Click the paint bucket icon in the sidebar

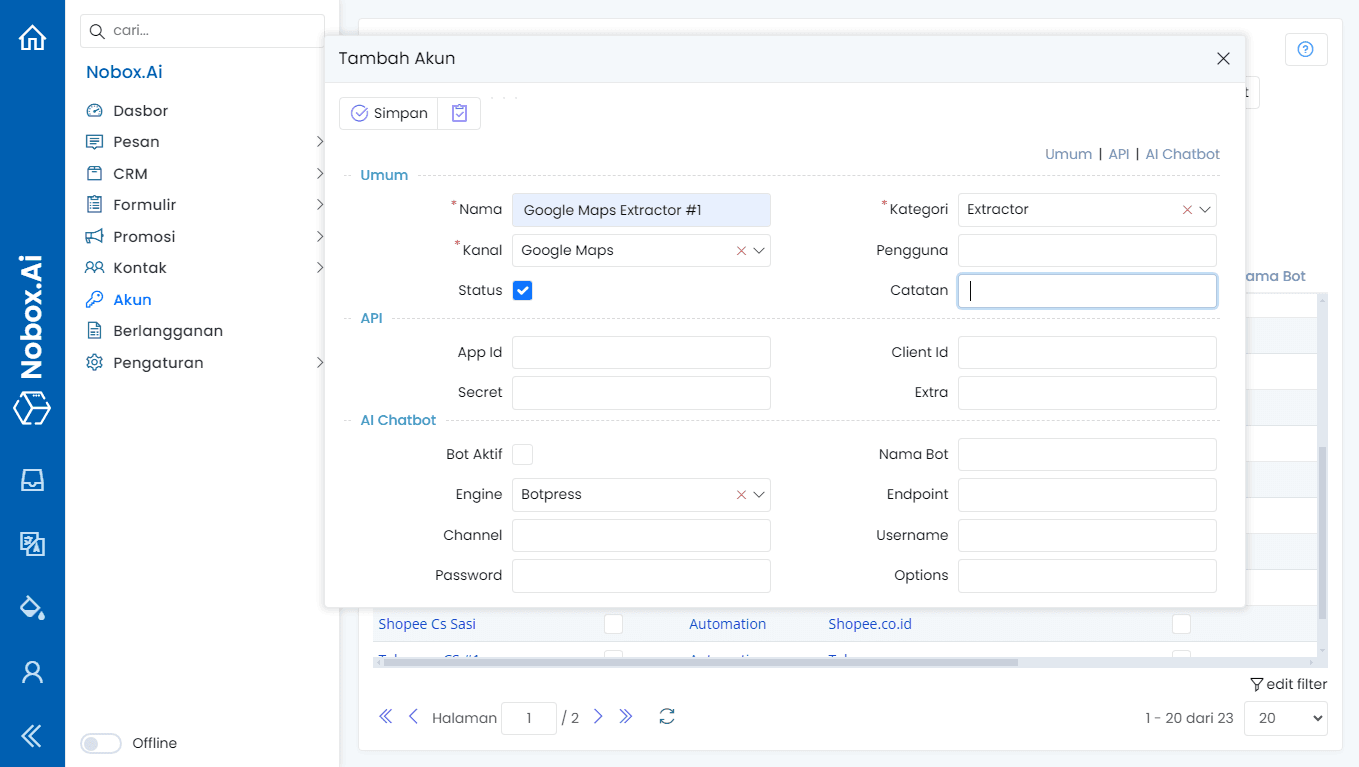pyautogui.click(x=33, y=607)
